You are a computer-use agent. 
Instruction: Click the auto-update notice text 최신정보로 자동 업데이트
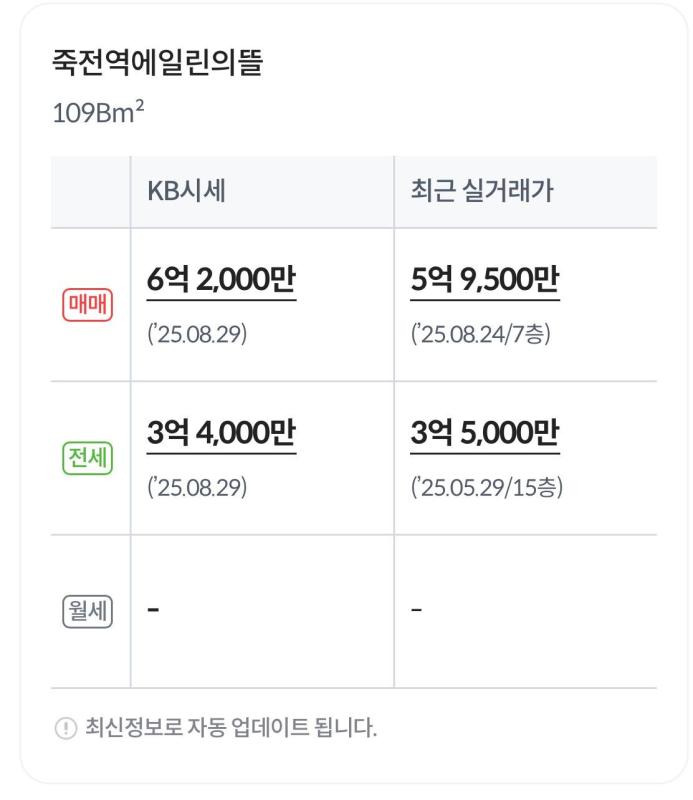(x=196, y=727)
